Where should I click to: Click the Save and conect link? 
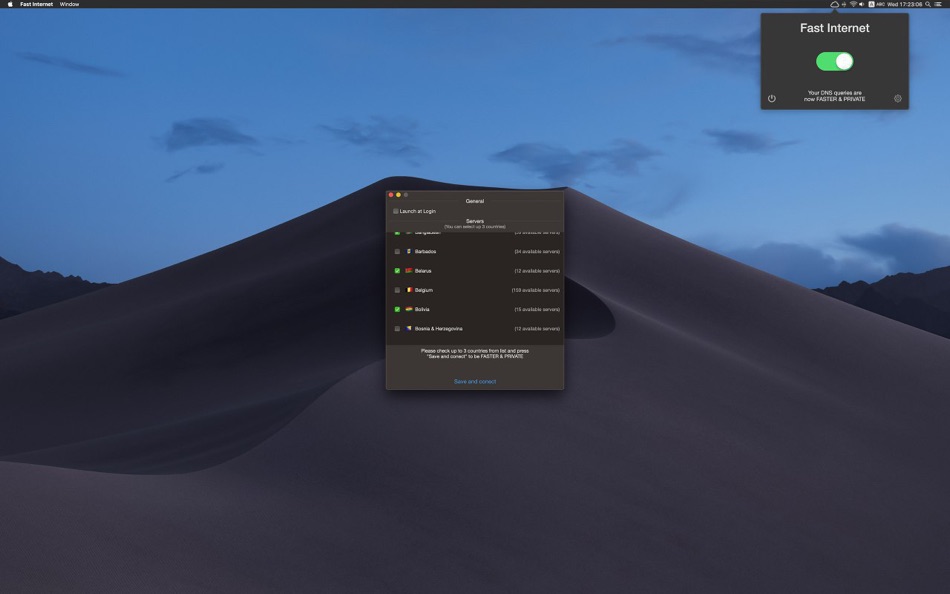(x=475, y=381)
